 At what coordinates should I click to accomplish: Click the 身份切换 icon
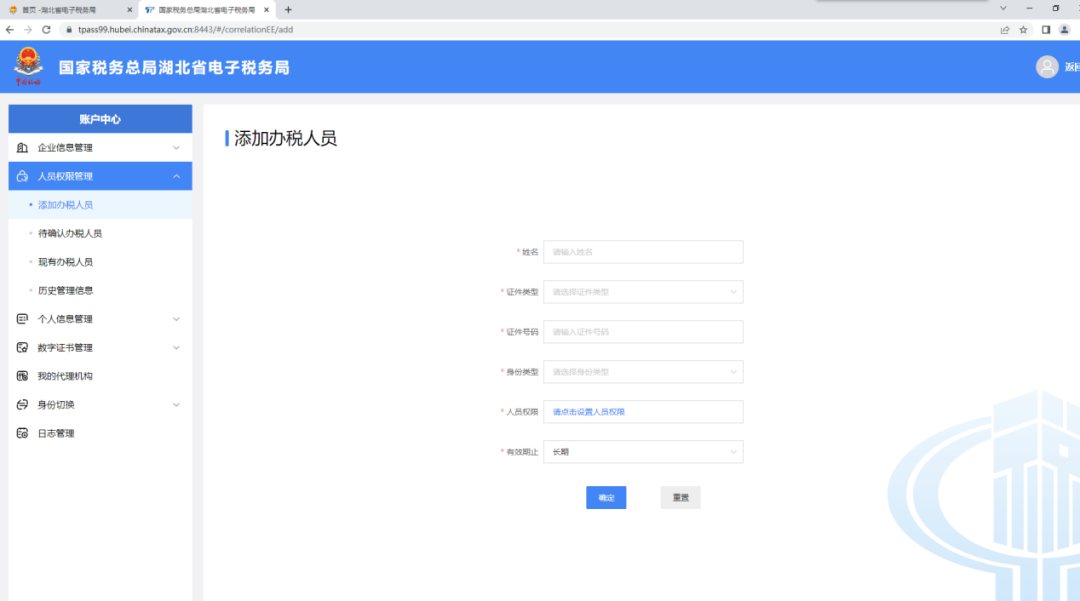click(22, 405)
